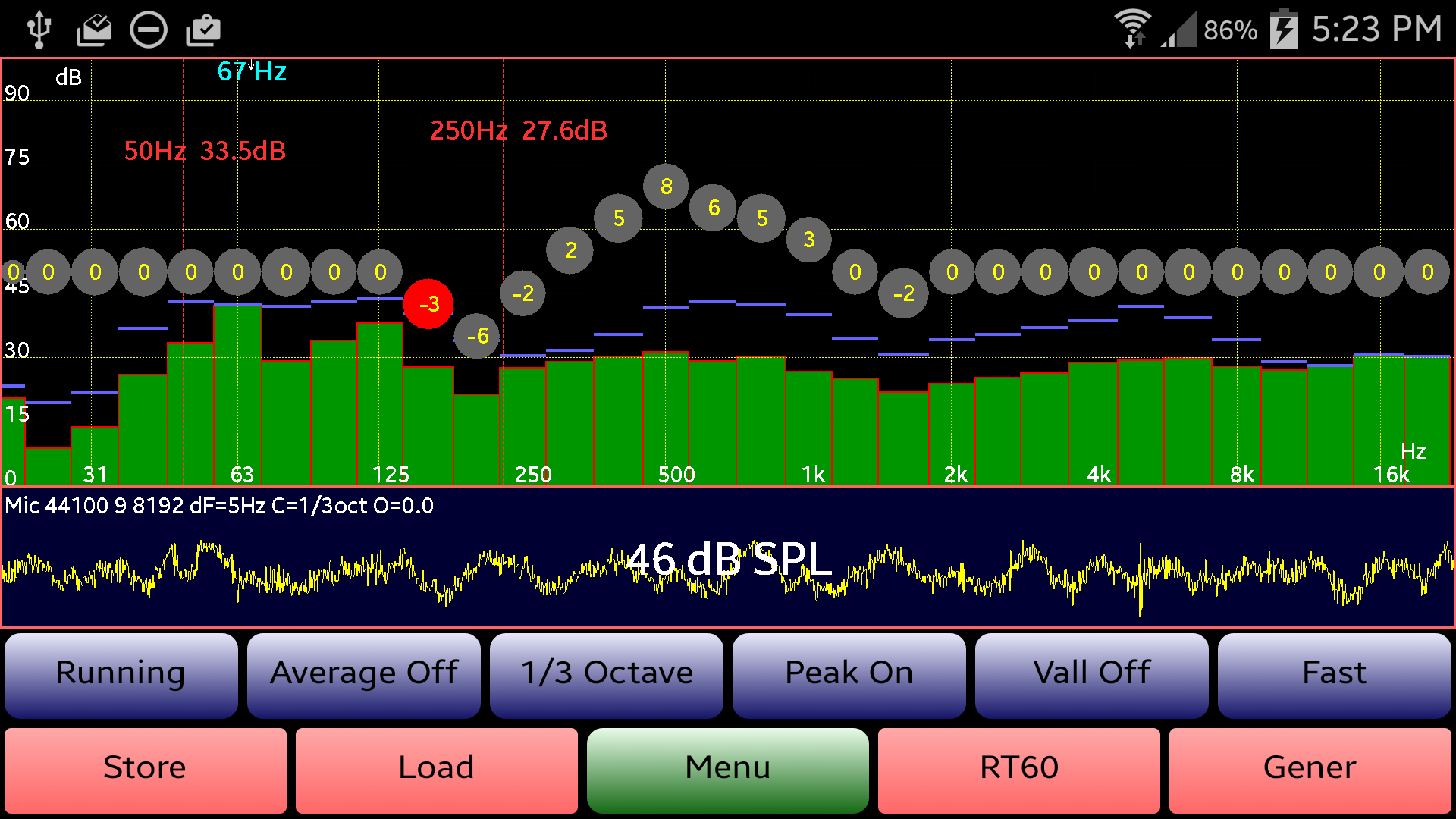Turn off Peak On display
The height and width of the screenshot is (819, 1456).
point(849,673)
